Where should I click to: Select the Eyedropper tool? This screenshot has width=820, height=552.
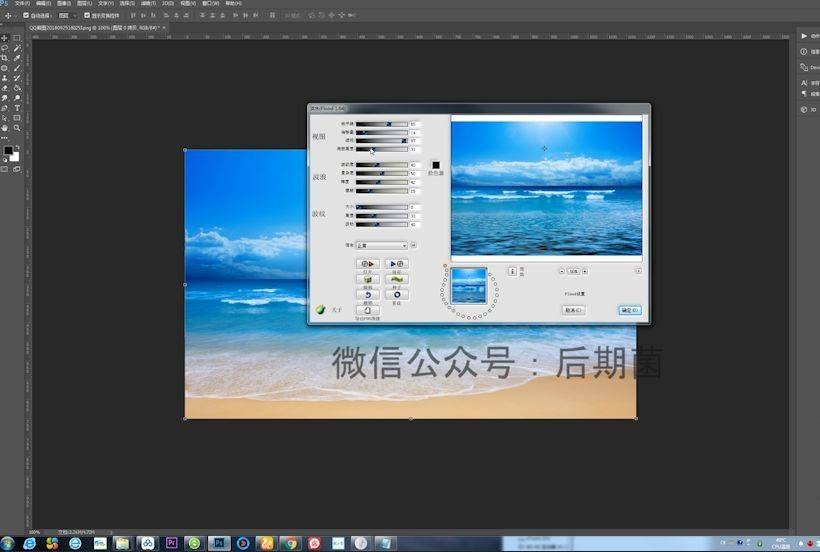(17, 58)
